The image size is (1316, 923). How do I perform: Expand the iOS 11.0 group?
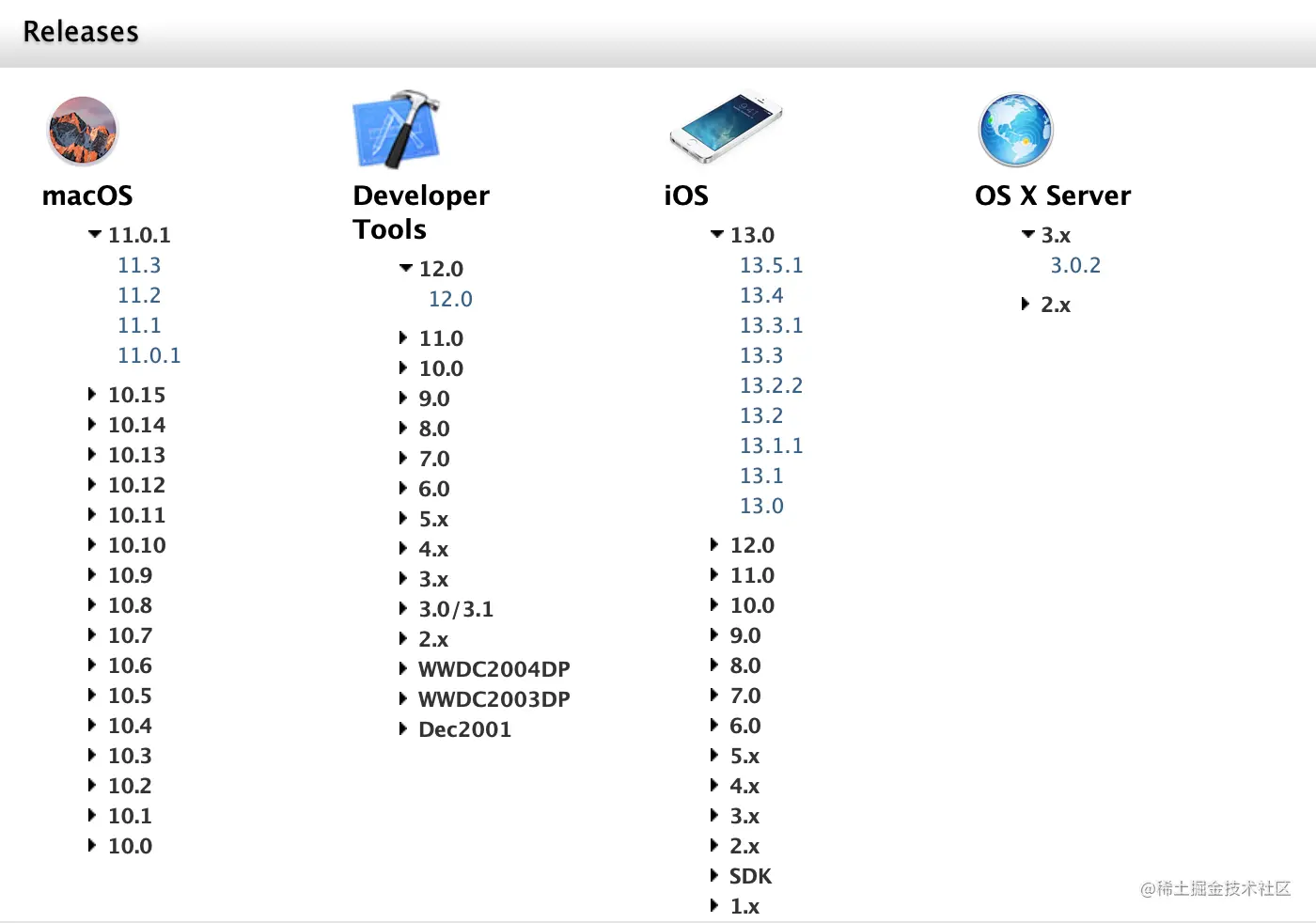[x=714, y=574]
